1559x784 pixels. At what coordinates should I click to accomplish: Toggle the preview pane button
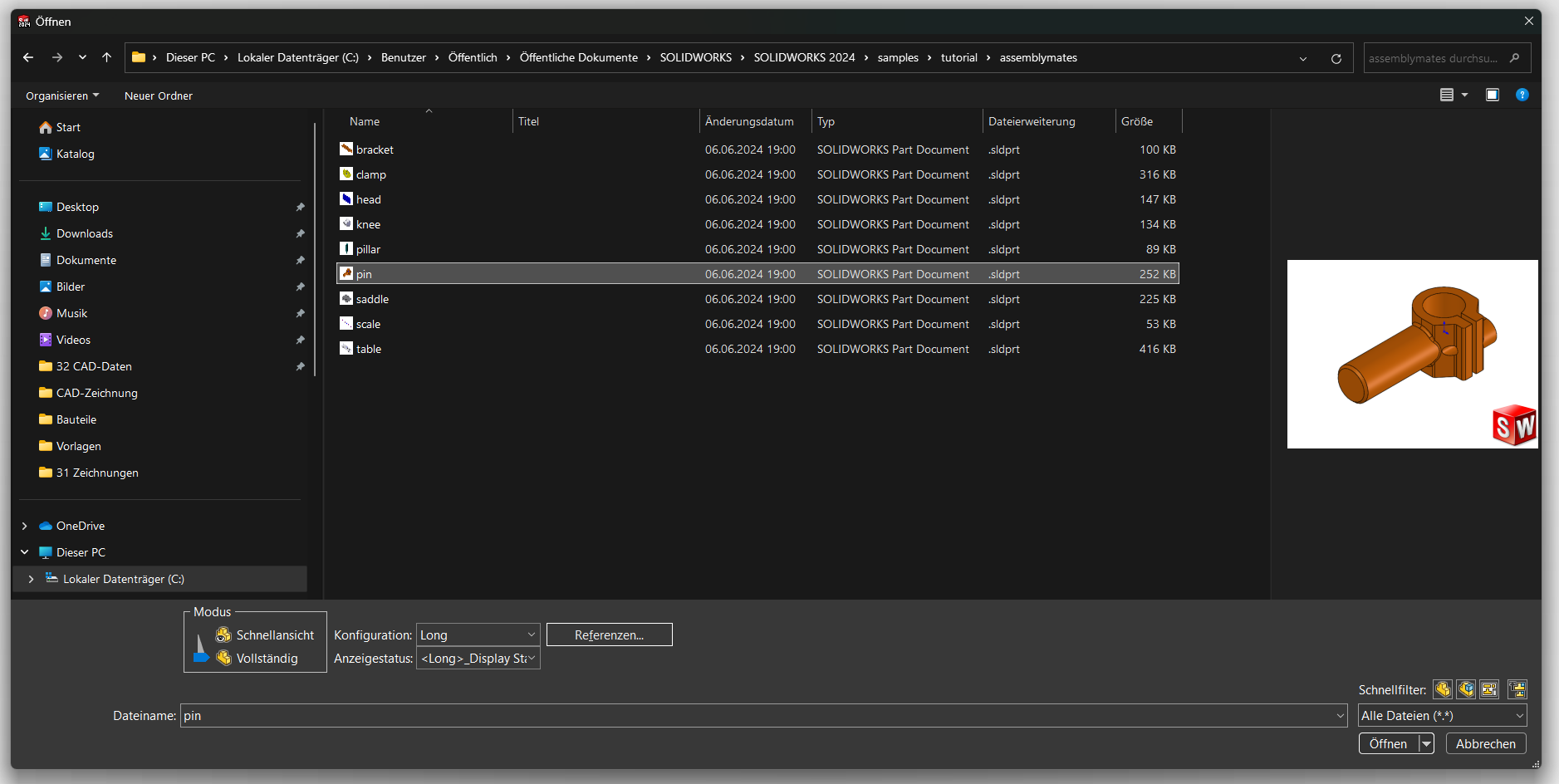tap(1493, 95)
